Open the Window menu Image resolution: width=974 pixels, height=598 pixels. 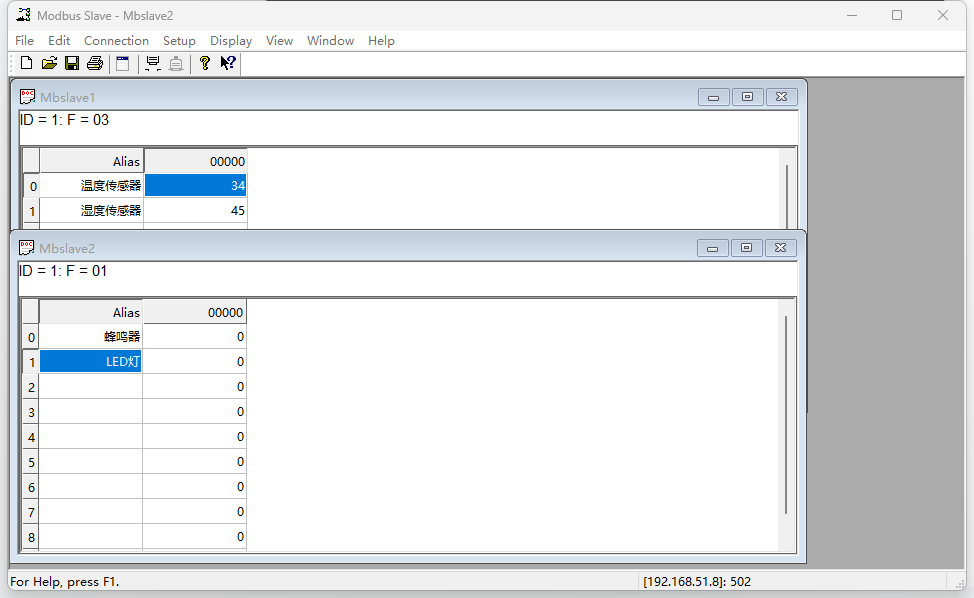[330, 40]
